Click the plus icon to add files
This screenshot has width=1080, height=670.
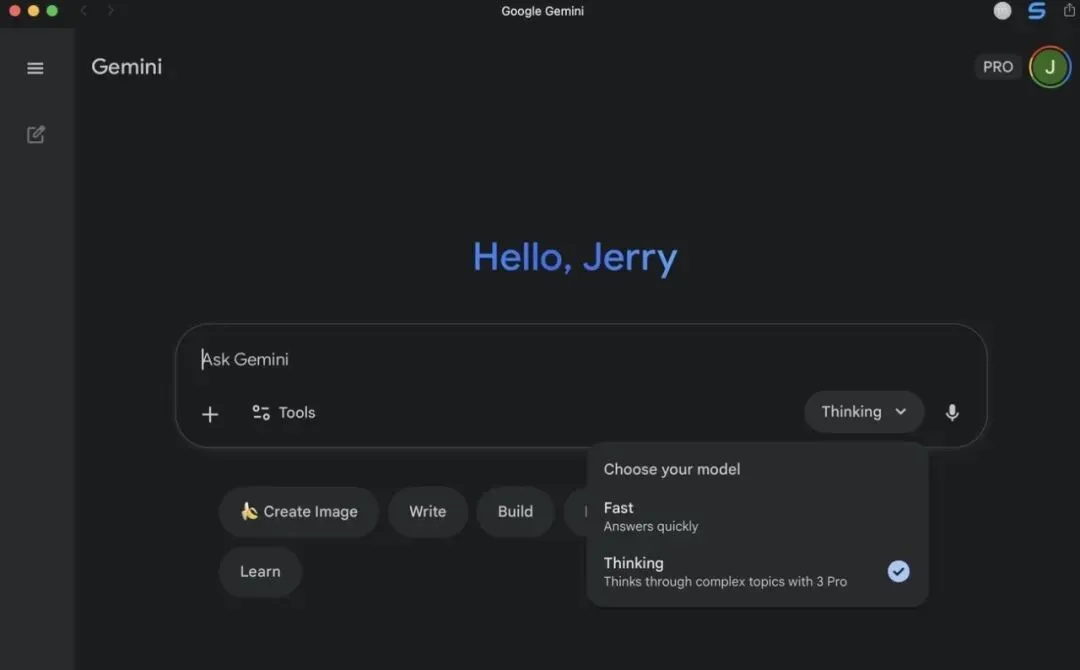[210, 414]
